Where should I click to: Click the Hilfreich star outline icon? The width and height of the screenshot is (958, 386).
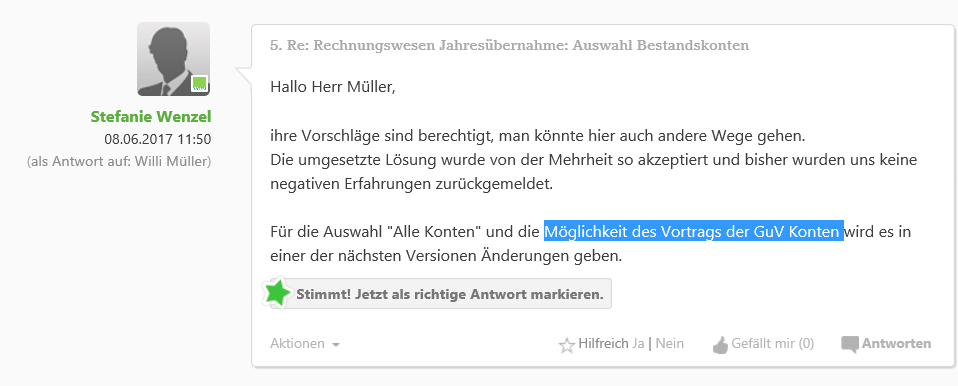click(x=566, y=346)
